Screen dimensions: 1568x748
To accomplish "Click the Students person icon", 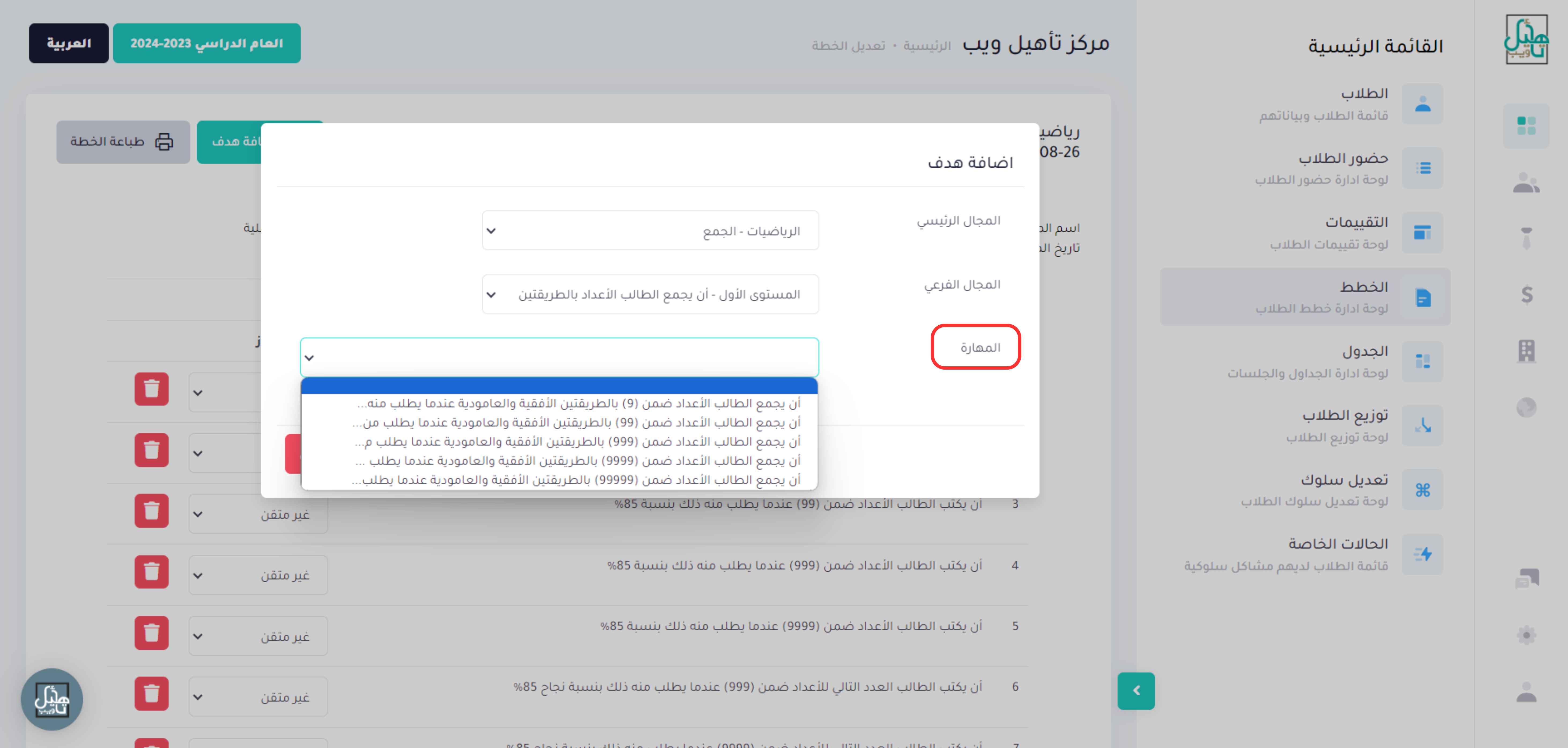I will [1422, 104].
